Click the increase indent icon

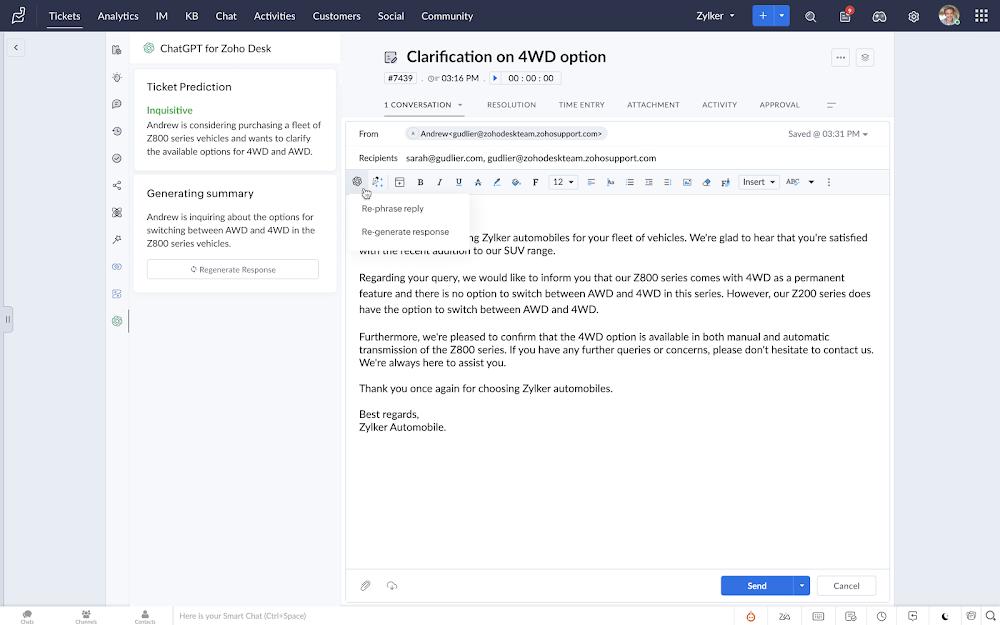[x=649, y=182]
